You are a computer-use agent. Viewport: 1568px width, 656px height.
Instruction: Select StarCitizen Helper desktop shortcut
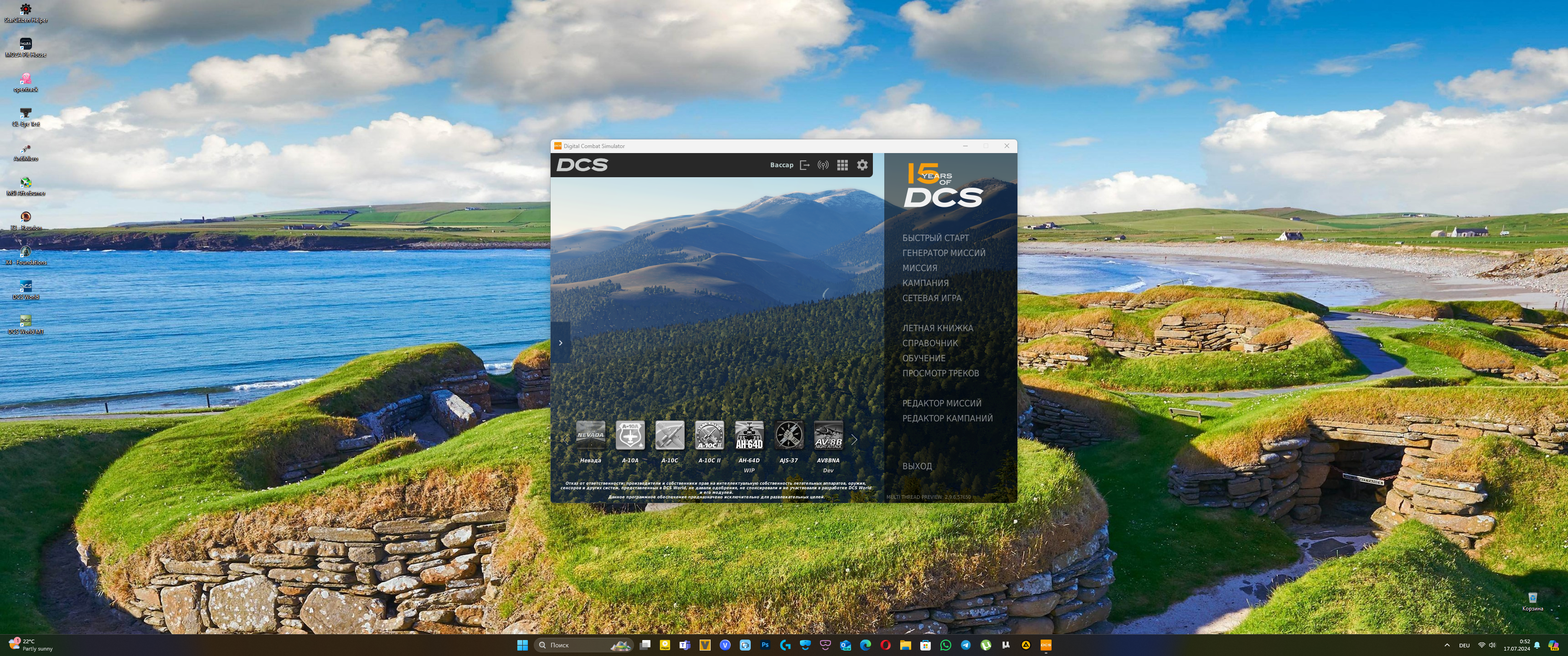click(x=26, y=13)
